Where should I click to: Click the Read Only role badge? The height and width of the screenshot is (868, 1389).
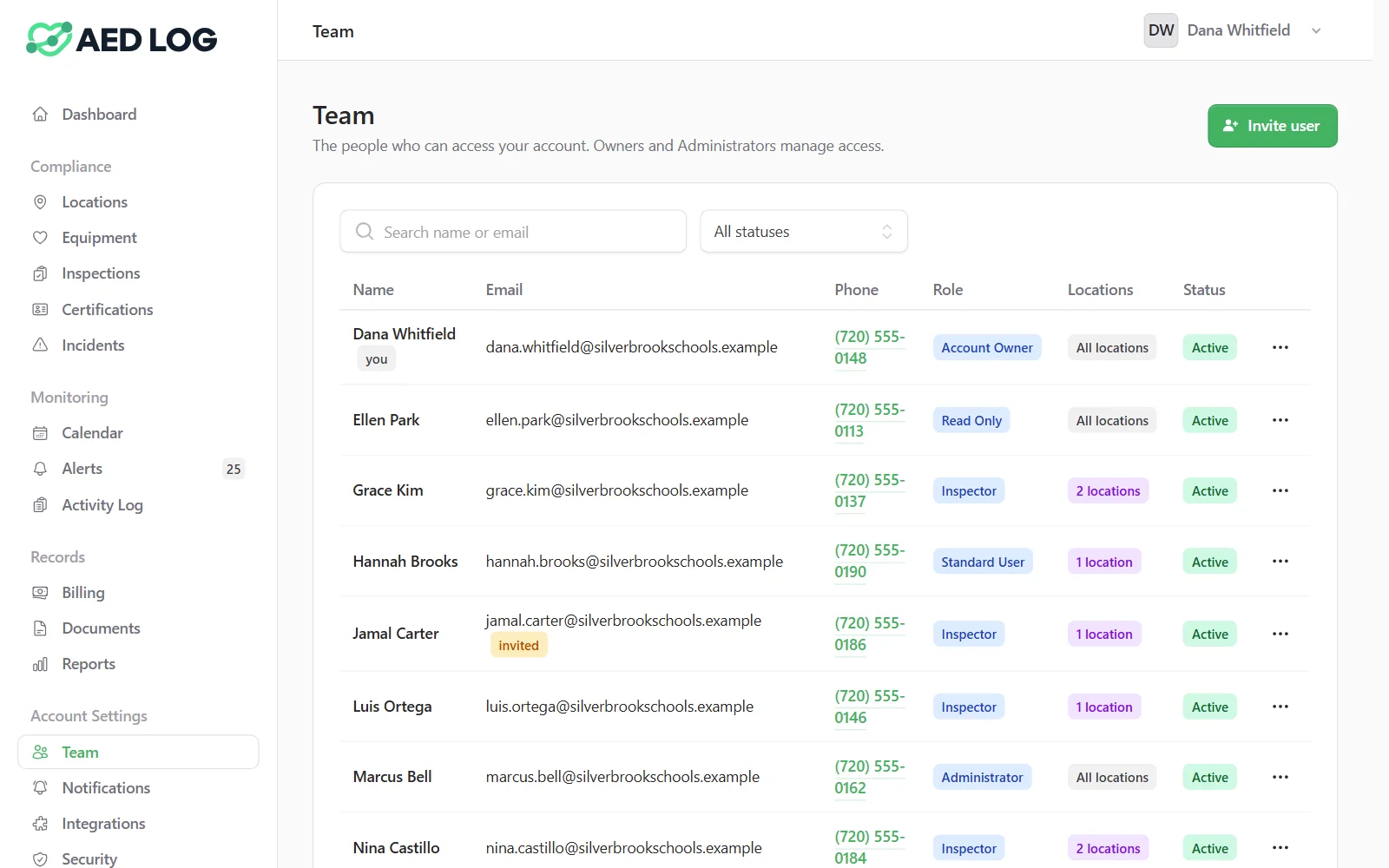971,421
